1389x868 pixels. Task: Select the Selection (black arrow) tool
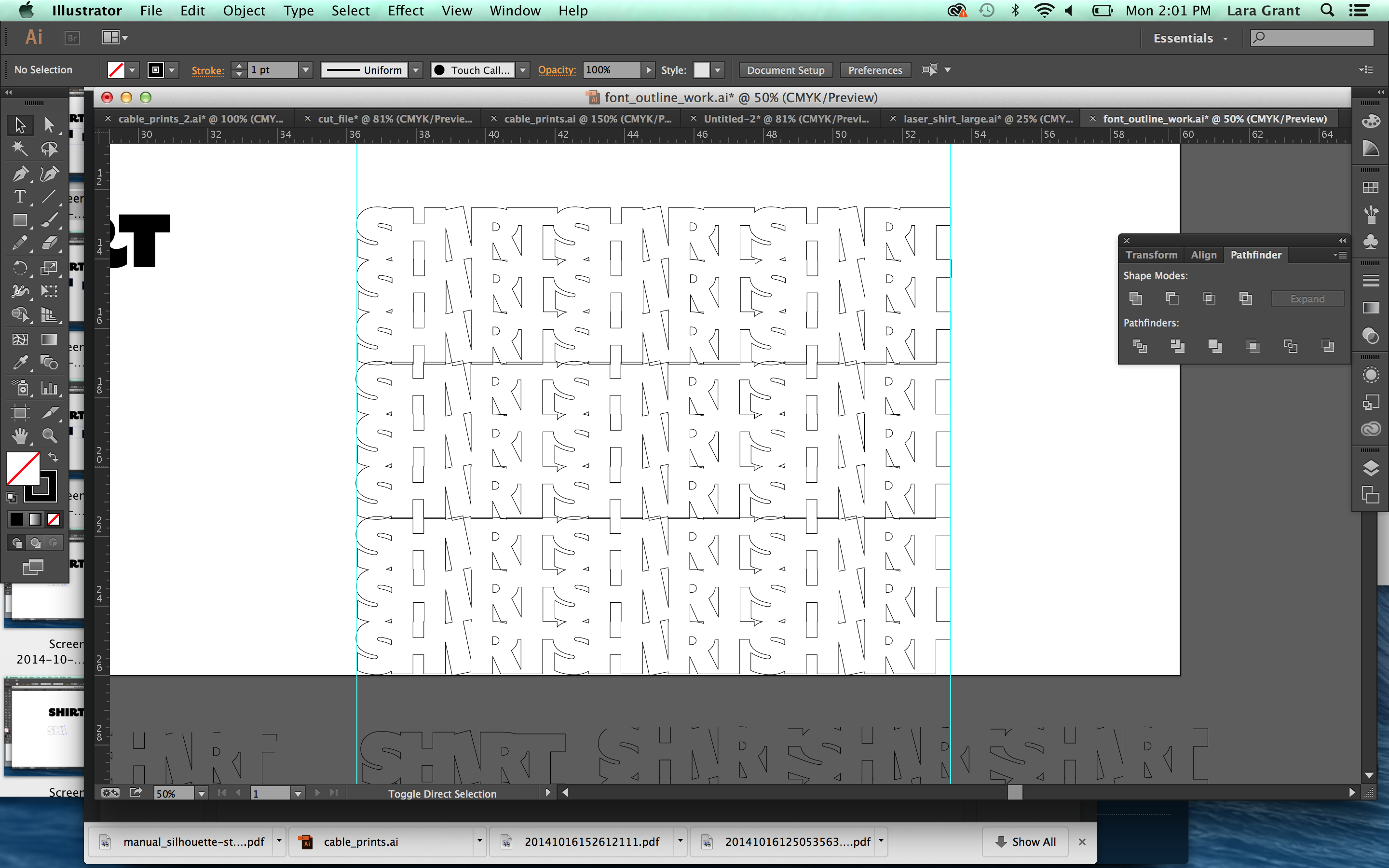click(20, 124)
